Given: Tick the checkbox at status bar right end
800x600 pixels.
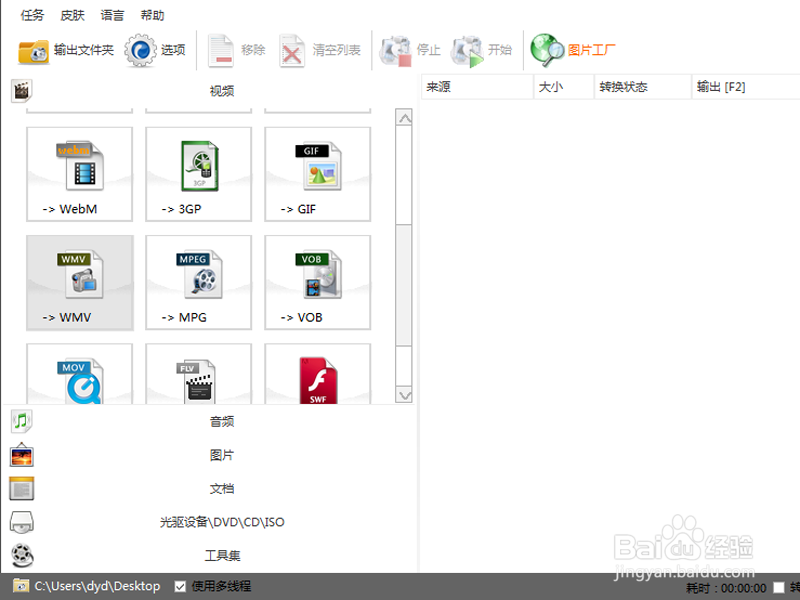Looking at the screenshot, I should (x=779, y=587).
